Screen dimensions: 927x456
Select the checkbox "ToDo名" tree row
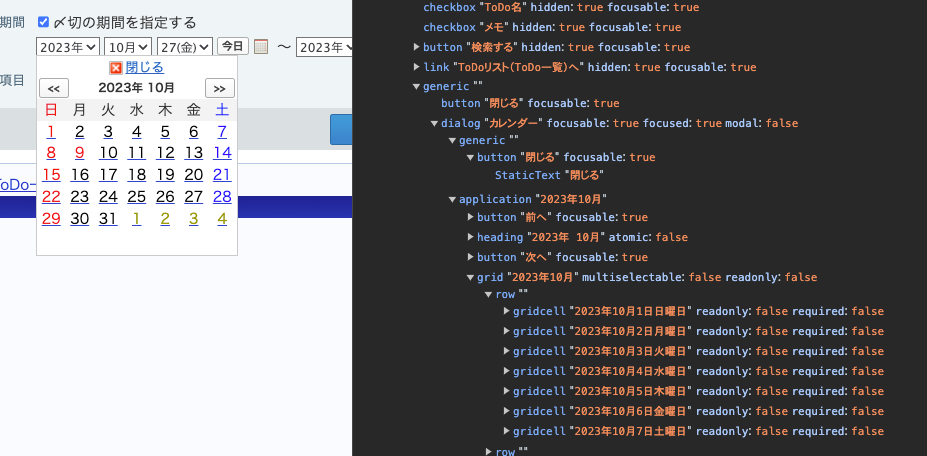(x=561, y=8)
